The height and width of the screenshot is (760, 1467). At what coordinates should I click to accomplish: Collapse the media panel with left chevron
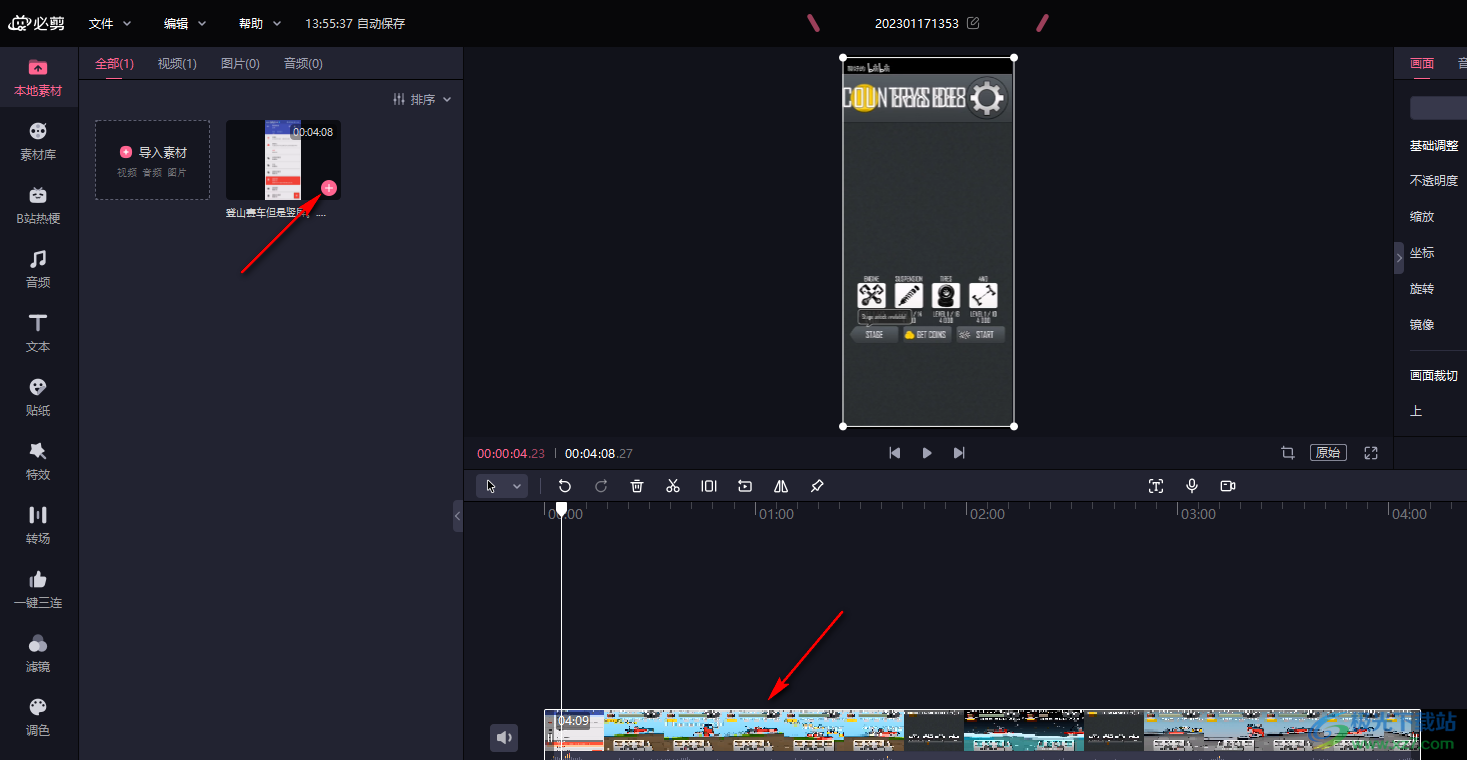(x=457, y=516)
